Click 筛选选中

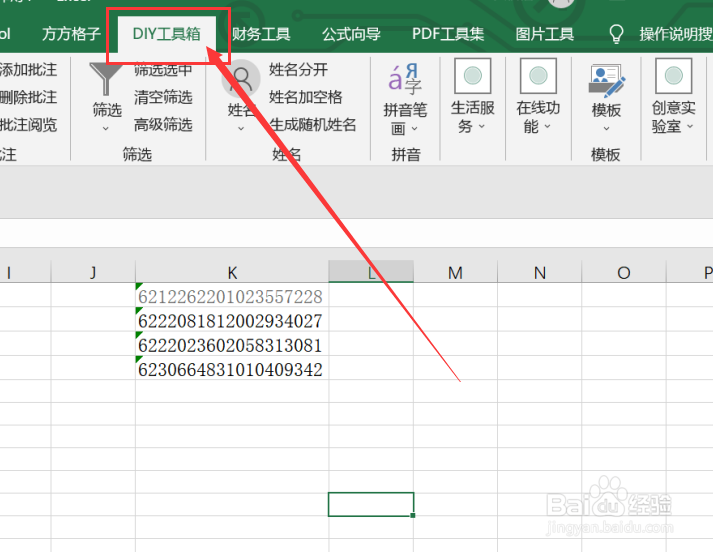pos(163,70)
